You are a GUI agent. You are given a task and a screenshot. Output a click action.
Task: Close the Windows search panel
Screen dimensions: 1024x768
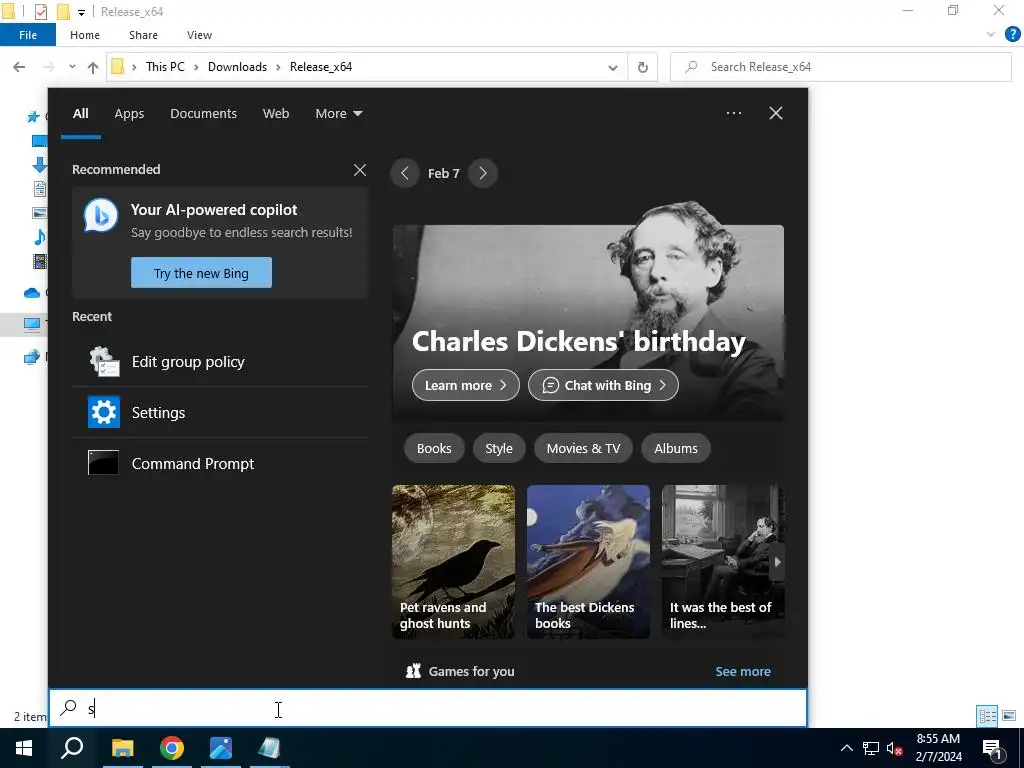(776, 113)
